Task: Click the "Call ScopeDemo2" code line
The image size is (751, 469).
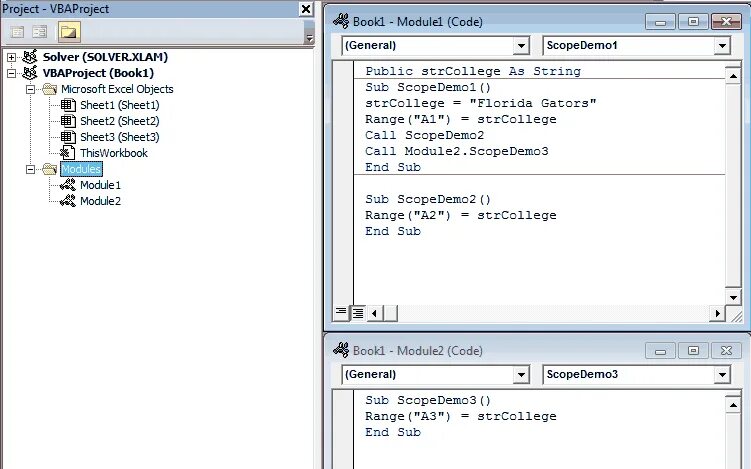Action: pos(425,135)
